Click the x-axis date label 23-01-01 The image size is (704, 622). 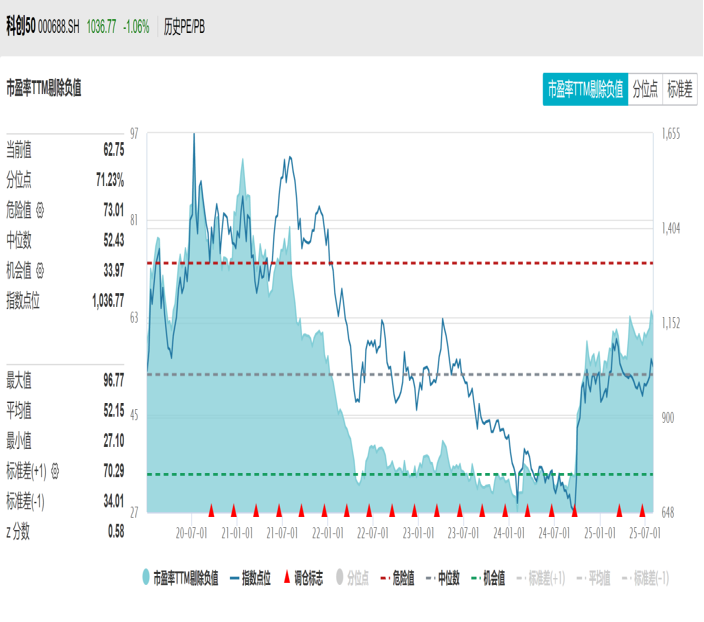tap(418, 533)
